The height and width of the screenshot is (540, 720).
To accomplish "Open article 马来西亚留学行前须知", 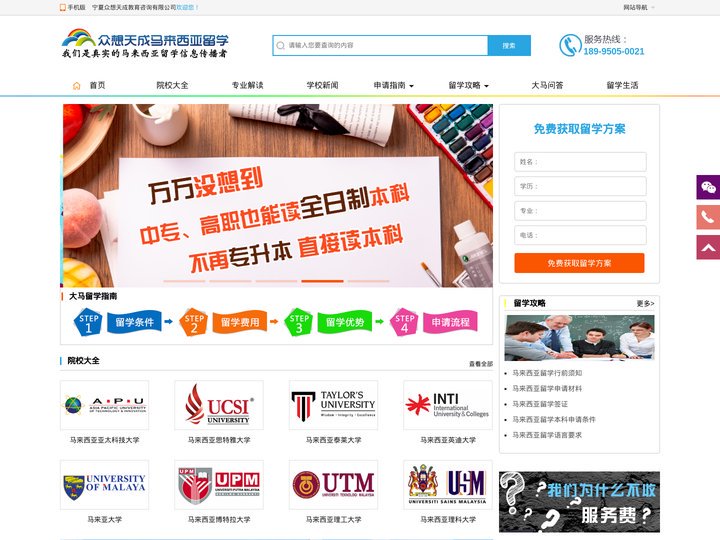I will coord(547,373).
